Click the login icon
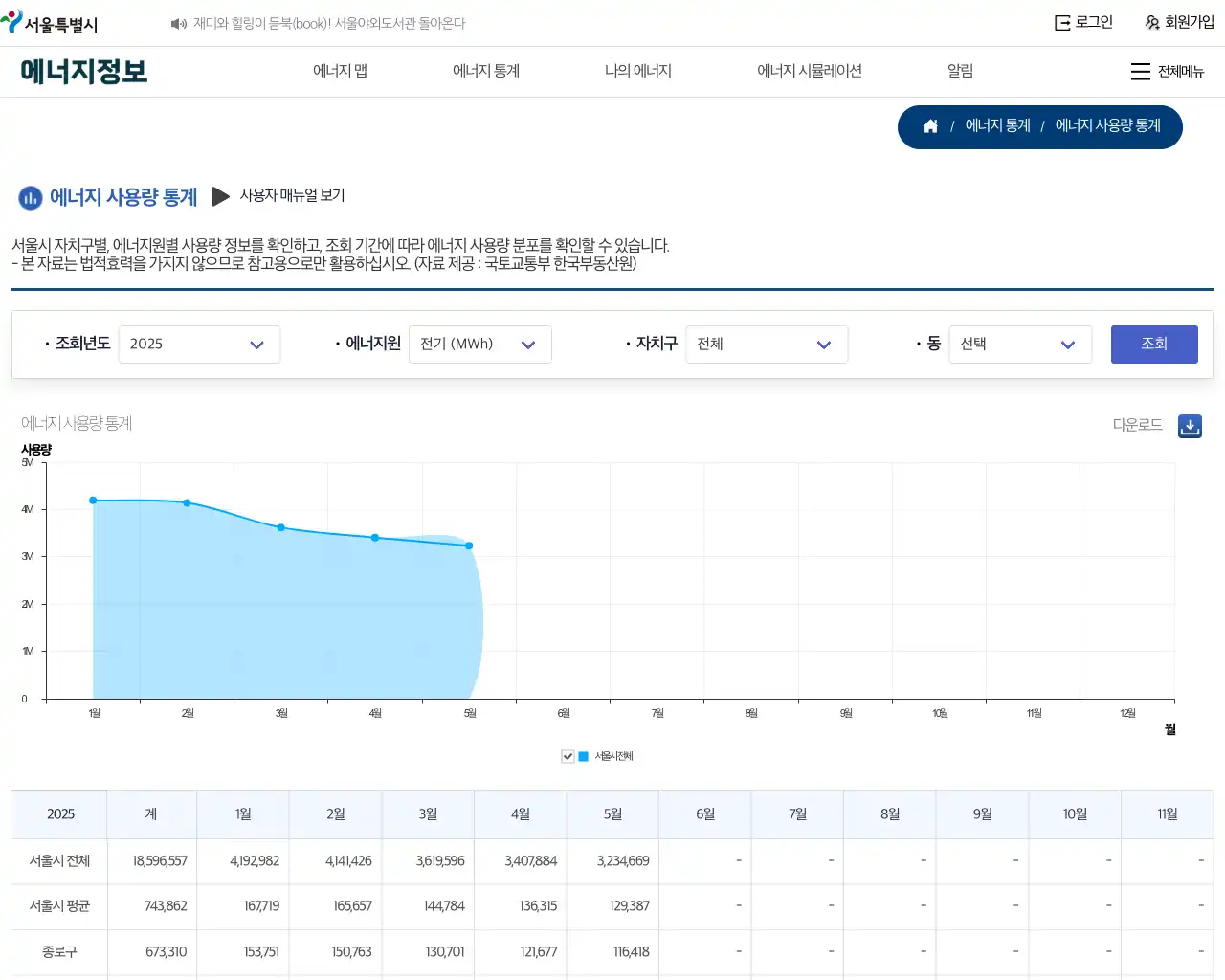Viewport: 1225px width, 980px height. pos(1062,23)
